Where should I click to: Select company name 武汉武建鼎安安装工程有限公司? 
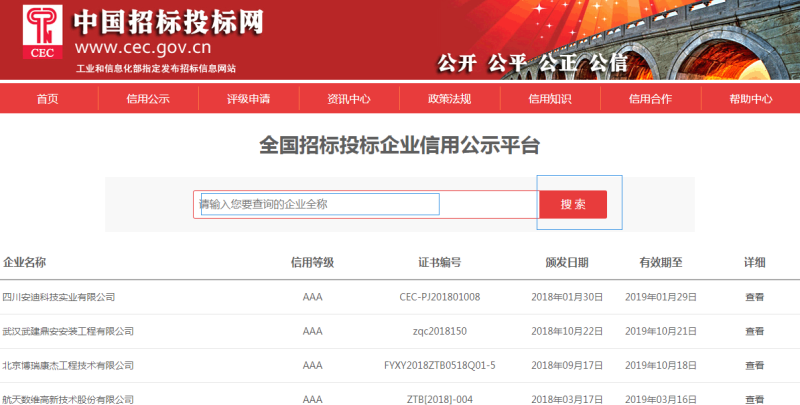pos(68,331)
